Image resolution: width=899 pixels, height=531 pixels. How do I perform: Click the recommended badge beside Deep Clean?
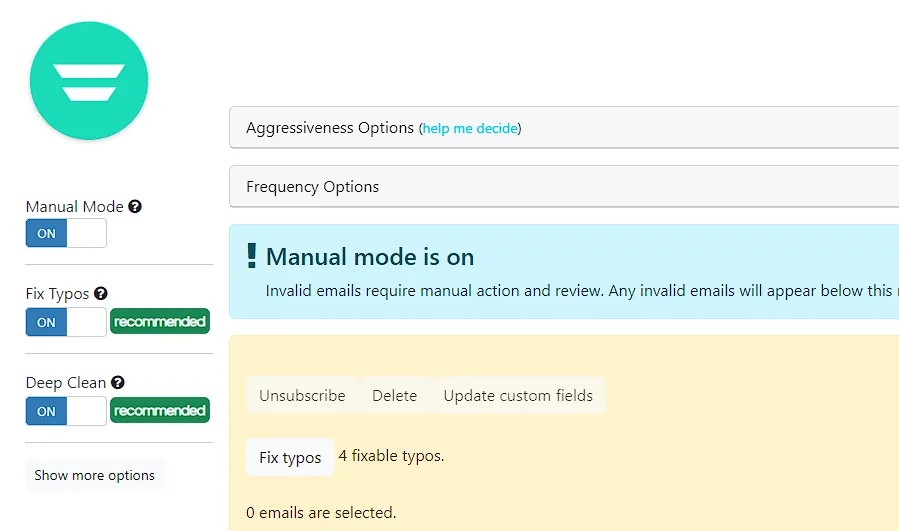pyautogui.click(x=160, y=411)
